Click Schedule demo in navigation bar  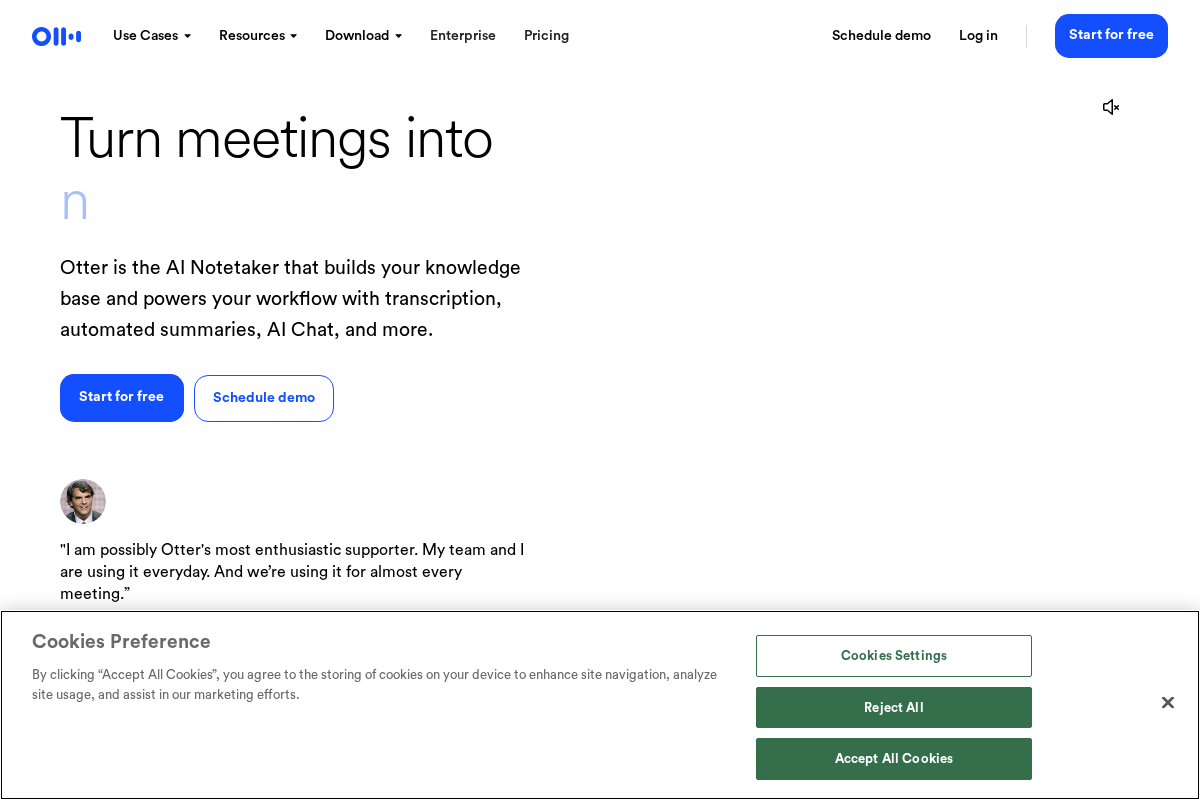click(x=881, y=36)
